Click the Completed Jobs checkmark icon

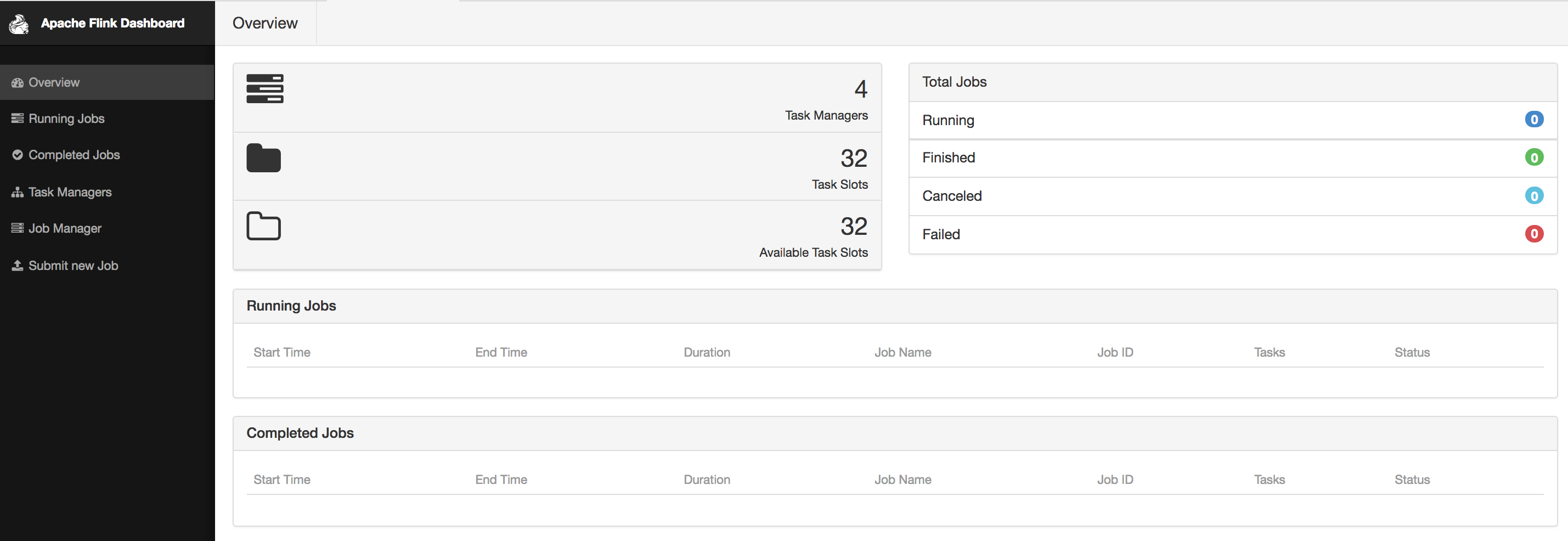[x=18, y=155]
